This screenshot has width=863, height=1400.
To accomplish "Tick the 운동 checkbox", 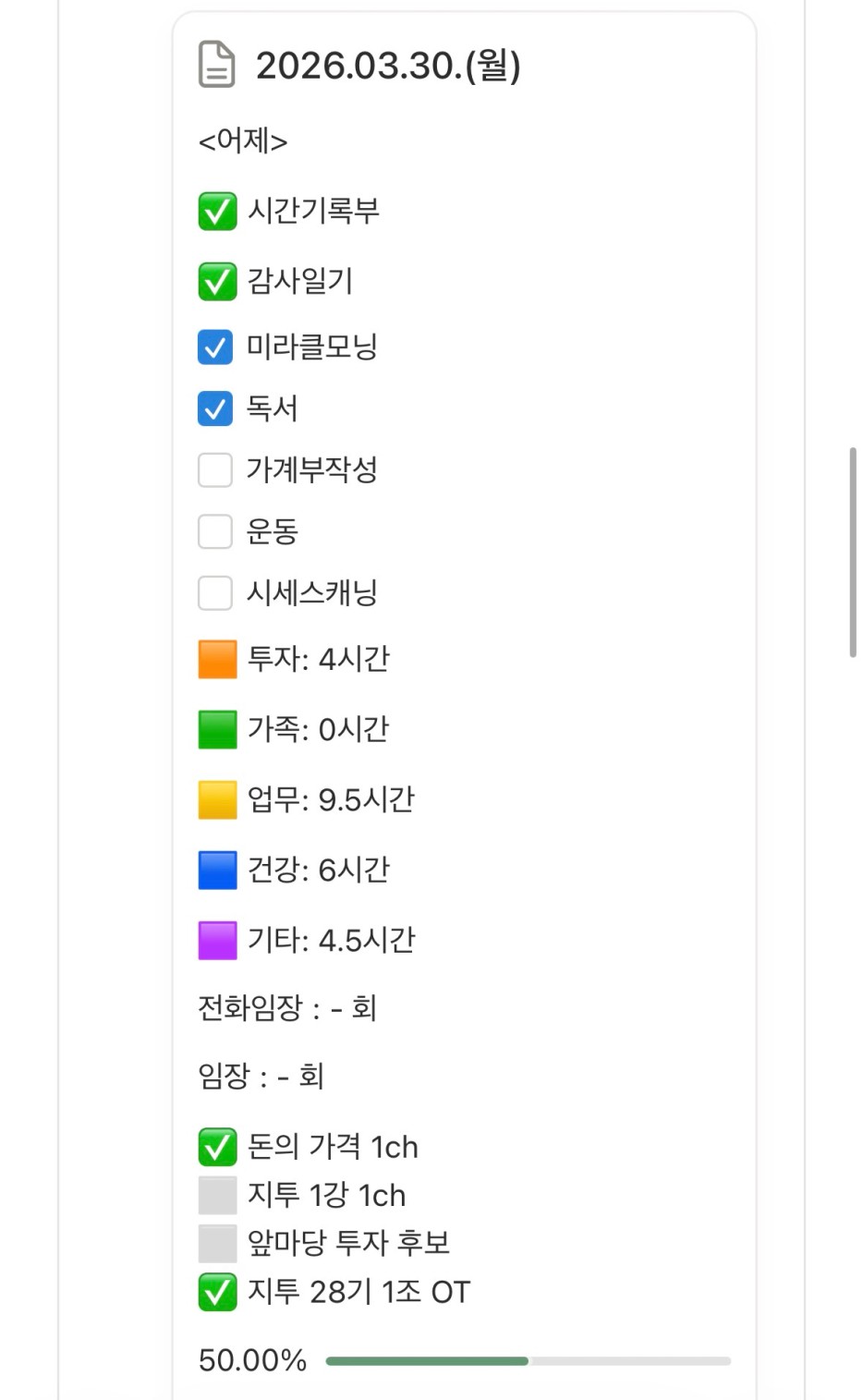I will tap(215, 531).
